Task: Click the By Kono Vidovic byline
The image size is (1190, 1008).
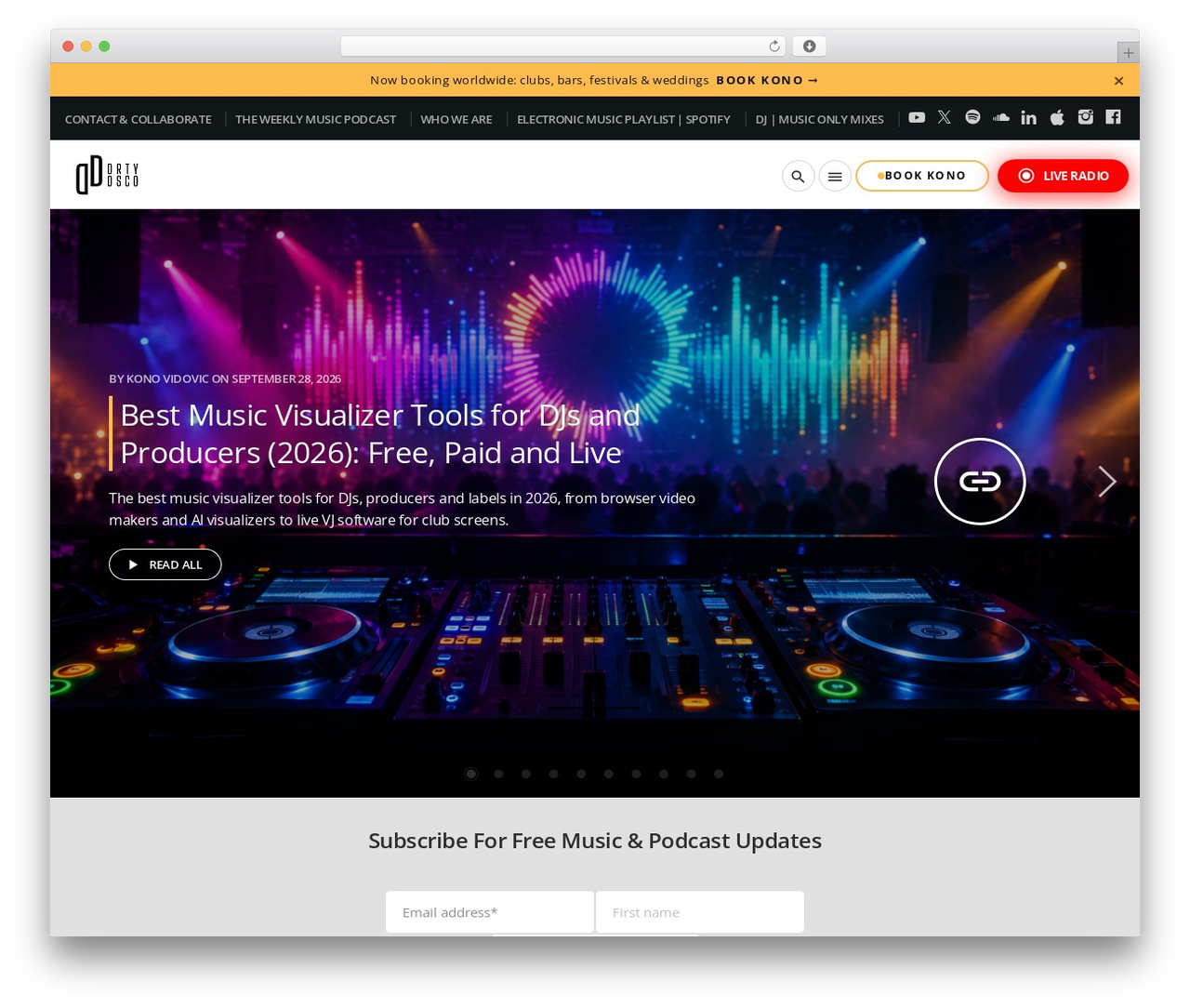Action: click(225, 378)
